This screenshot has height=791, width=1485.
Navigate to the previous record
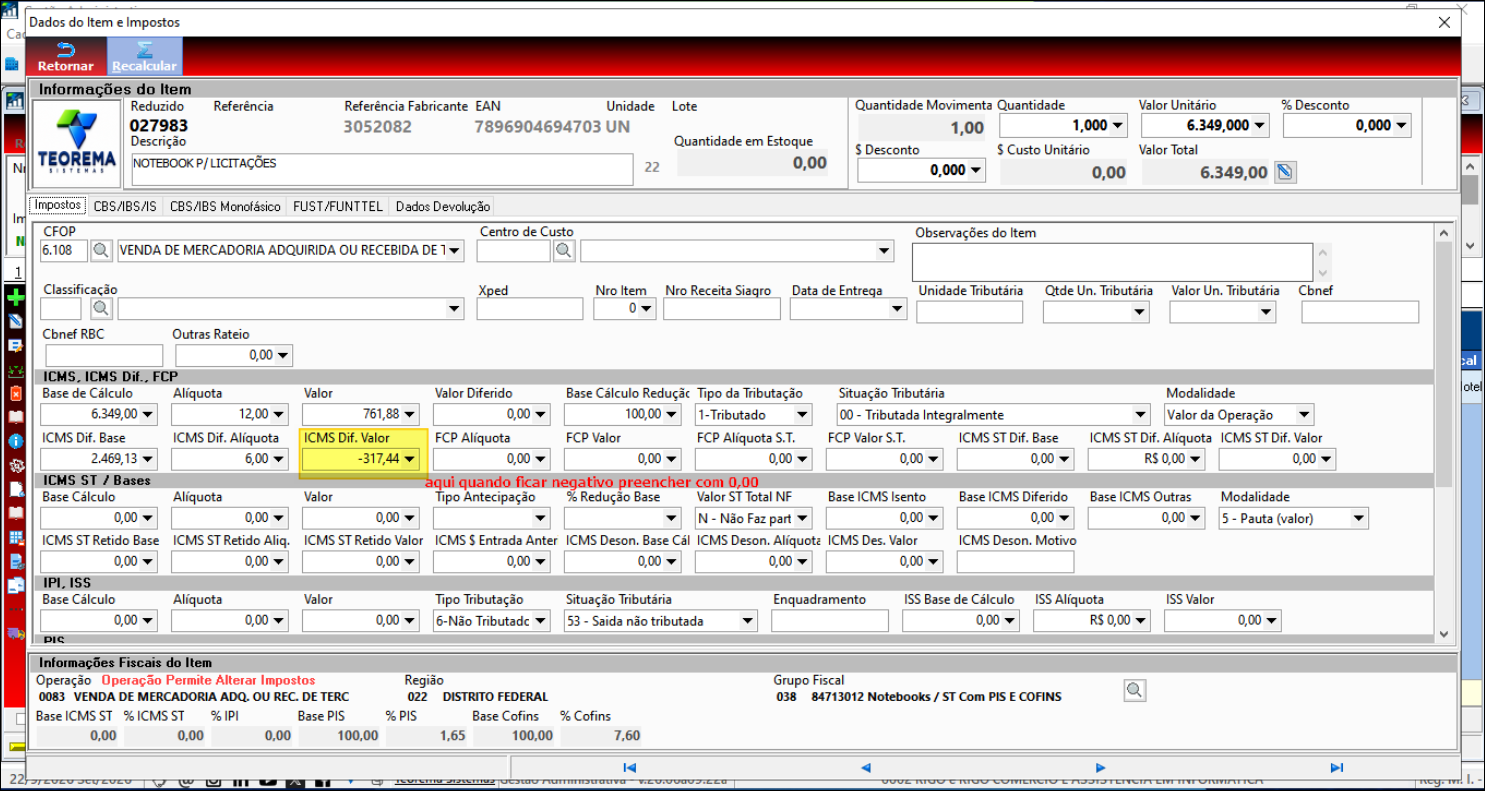pyautogui.click(x=866, y=768)
